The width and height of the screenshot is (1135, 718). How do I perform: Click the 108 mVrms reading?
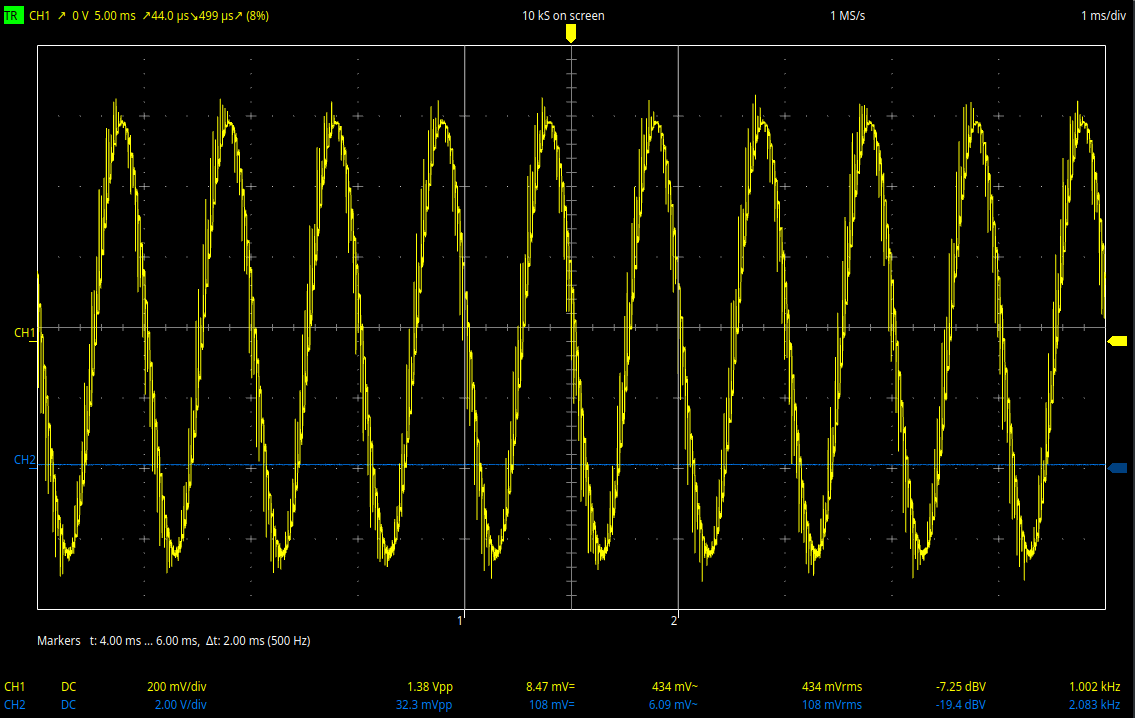[832, 705]
